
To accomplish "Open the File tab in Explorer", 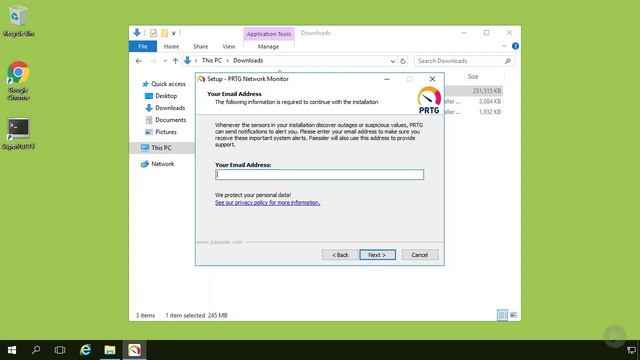I will click(143, 47).
